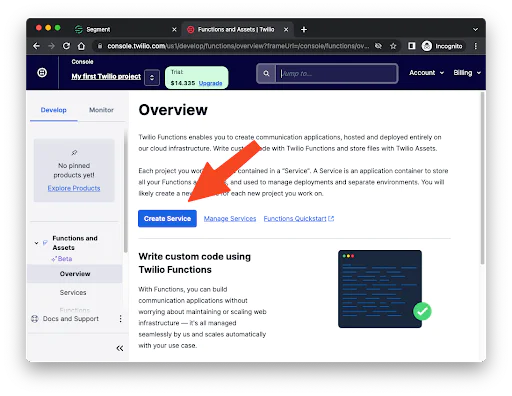512x396 pixels.
Task: Switch to the Monitor tab
Action: point(101,110)
